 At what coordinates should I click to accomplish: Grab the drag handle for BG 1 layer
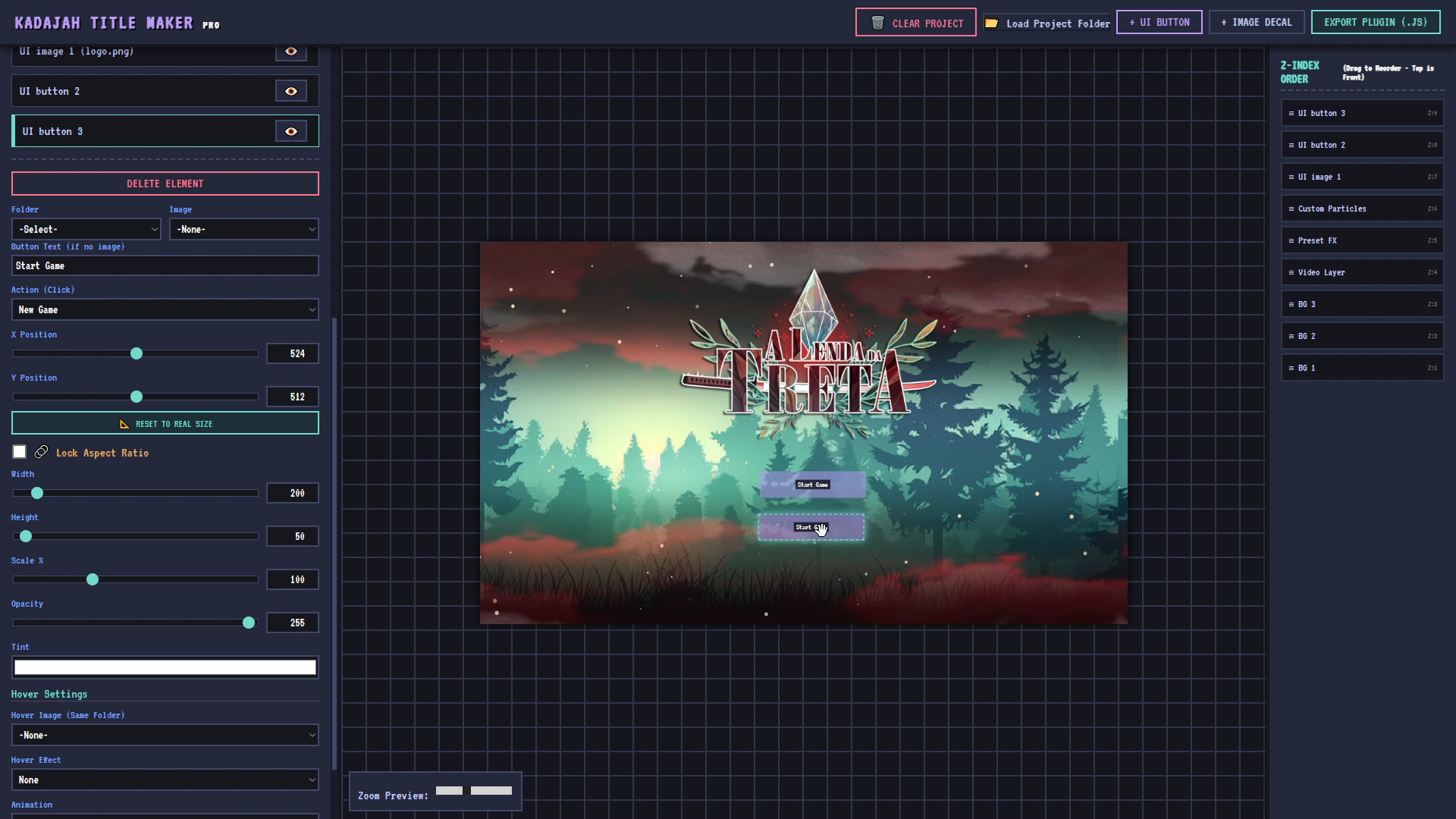click(1291, 368)
